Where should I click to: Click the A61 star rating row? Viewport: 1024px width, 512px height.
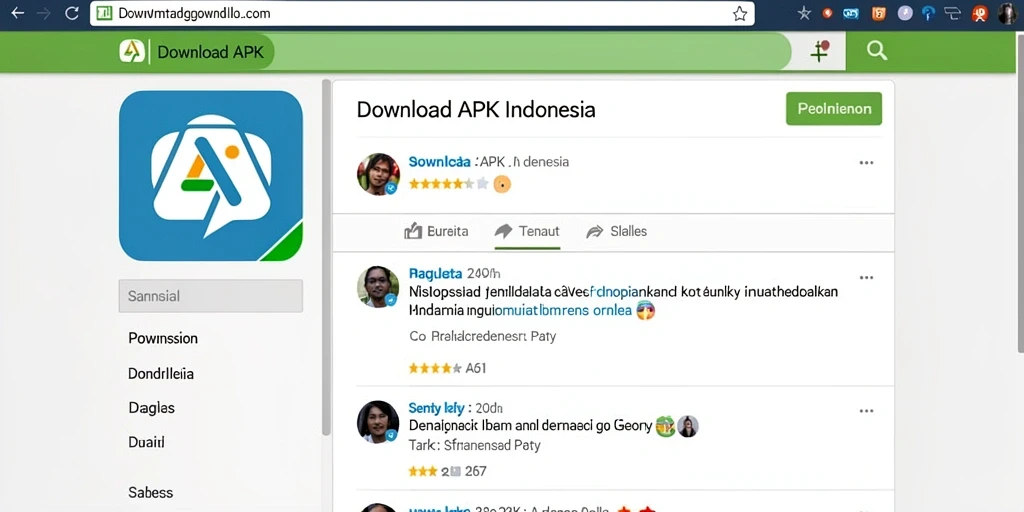click(x=447, y=368)
